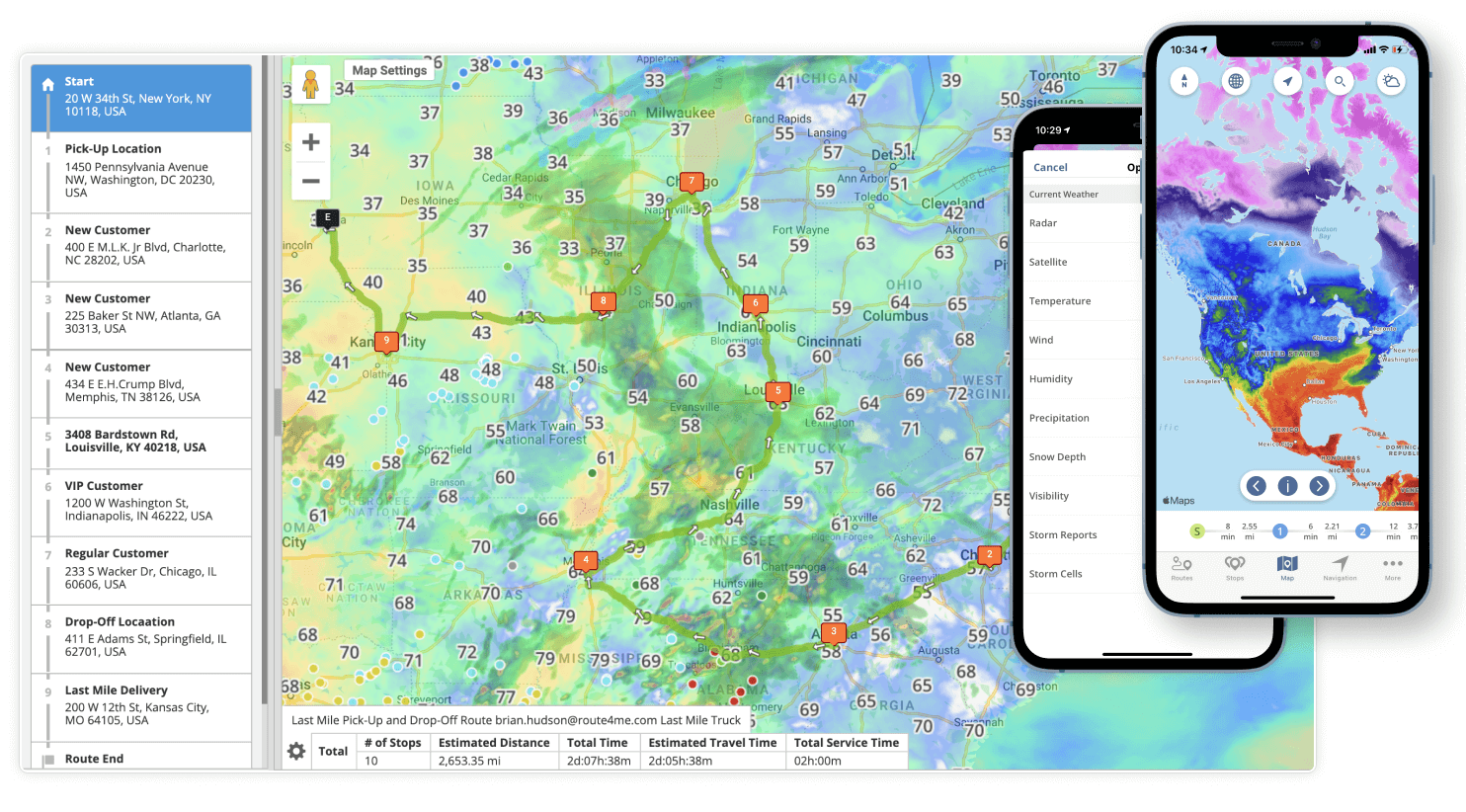Open More options via the ellipsis icon

click(1393, 565)
